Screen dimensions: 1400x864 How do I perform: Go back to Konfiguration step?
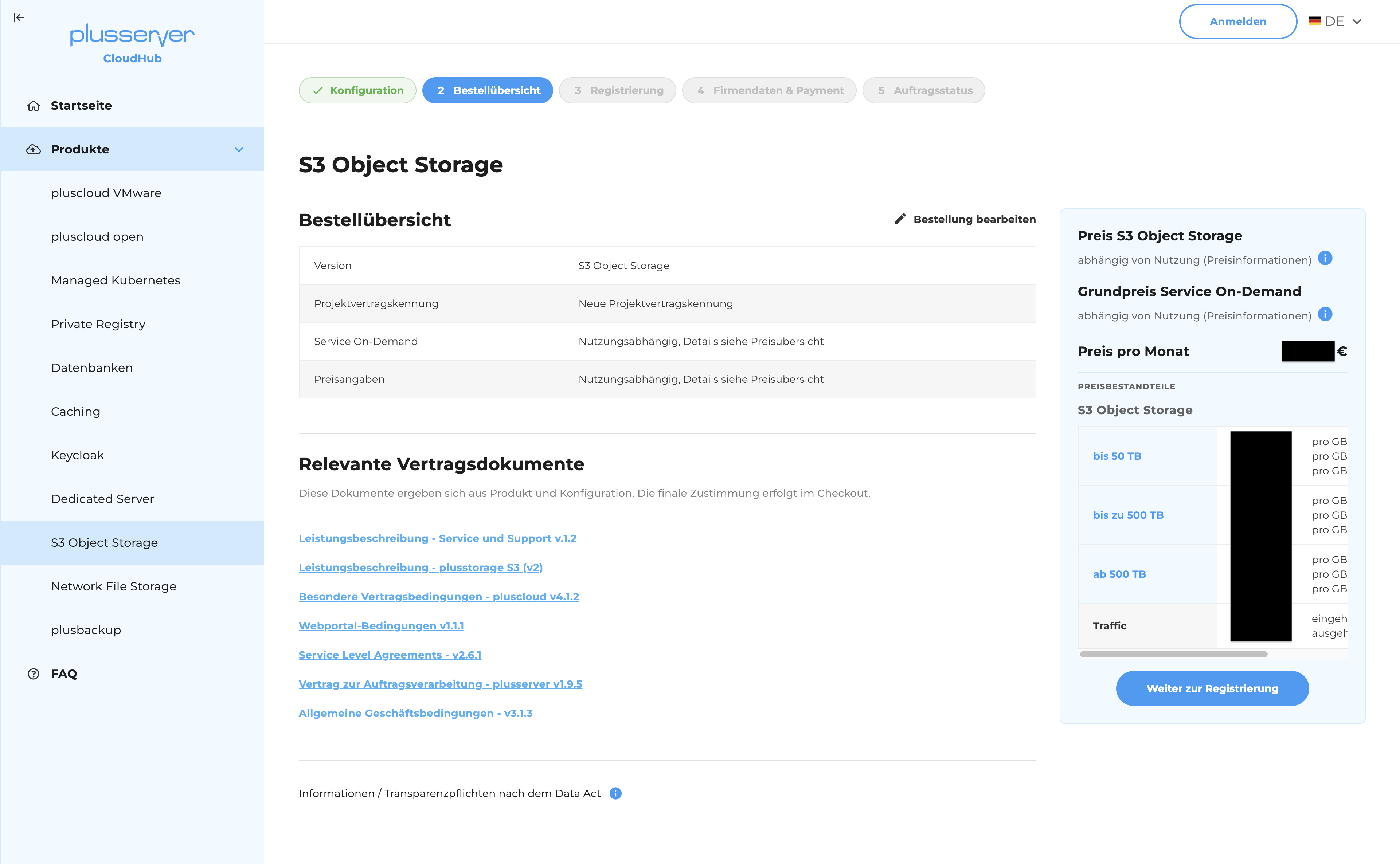(x=357, y=90)
